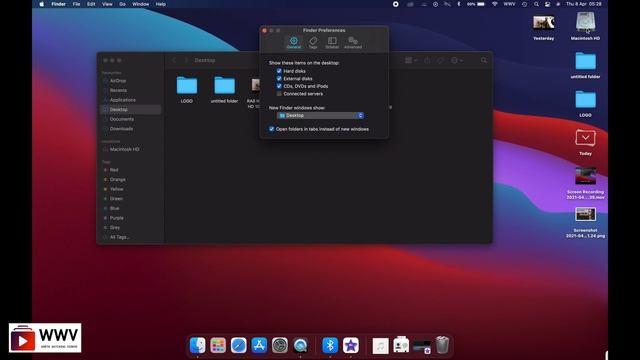The height and width of the screenshot is (360, 640).
Task: Open All Tags in Finder sidebar
Action: (131, 237)
